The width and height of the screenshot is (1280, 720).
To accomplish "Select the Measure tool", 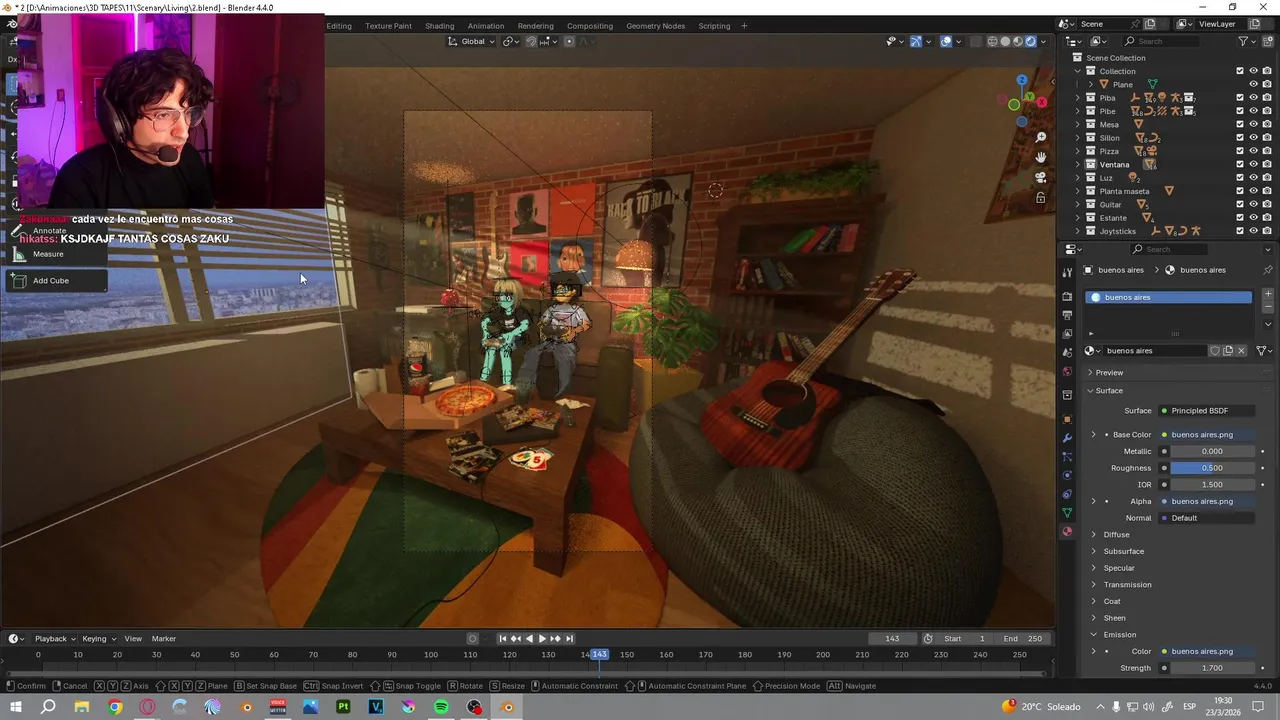I will 55,254.
